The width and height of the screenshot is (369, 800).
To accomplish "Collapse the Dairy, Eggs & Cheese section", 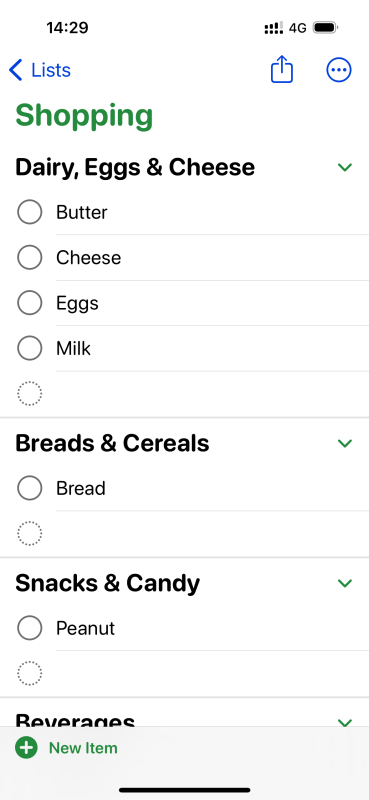I will [x=346, y=167].
